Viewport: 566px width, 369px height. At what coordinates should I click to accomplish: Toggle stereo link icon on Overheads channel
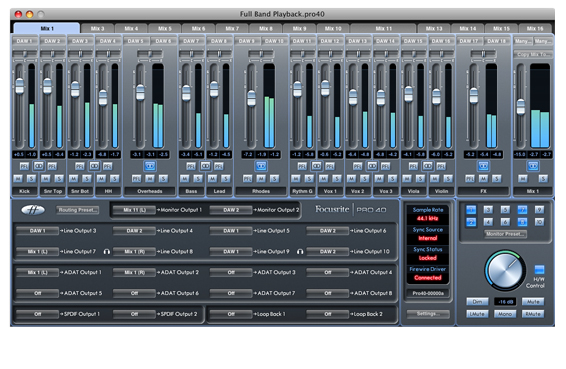(x=149, y=166)
